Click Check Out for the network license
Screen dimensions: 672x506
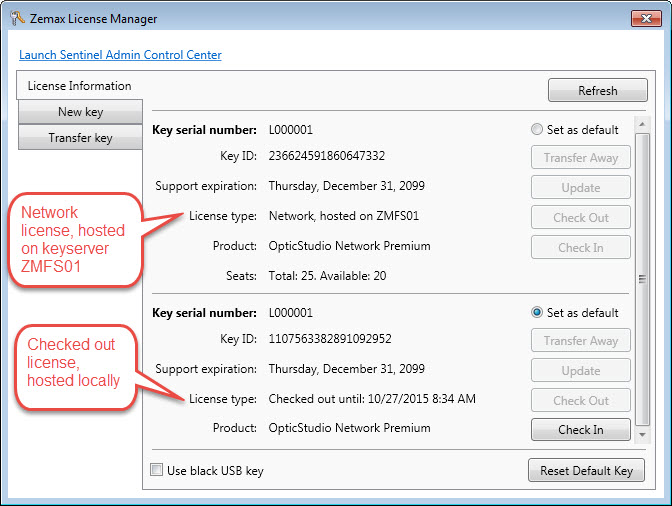(x=581, y=217)
